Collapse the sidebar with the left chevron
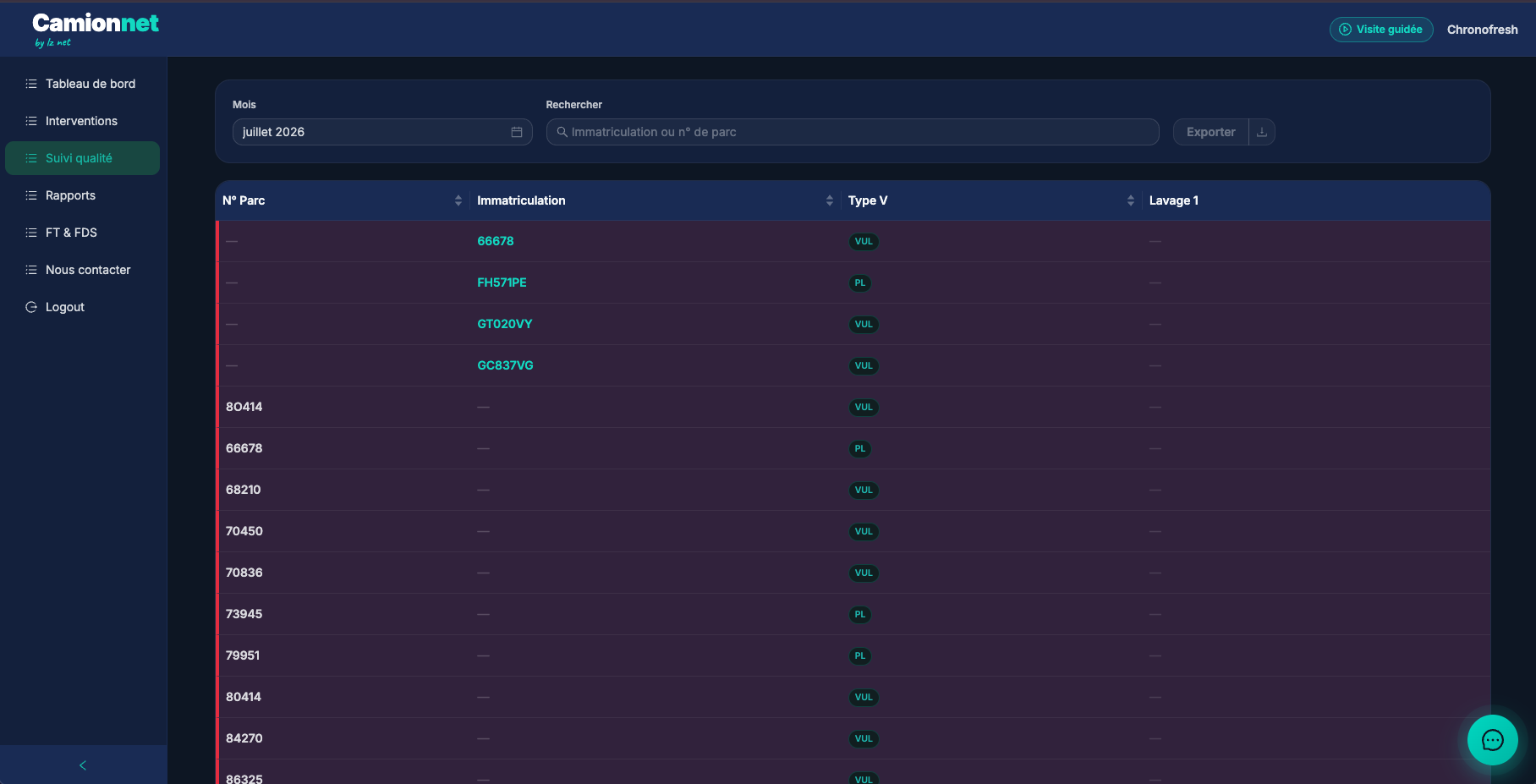The image size is (1536, 784). (83, 765)
